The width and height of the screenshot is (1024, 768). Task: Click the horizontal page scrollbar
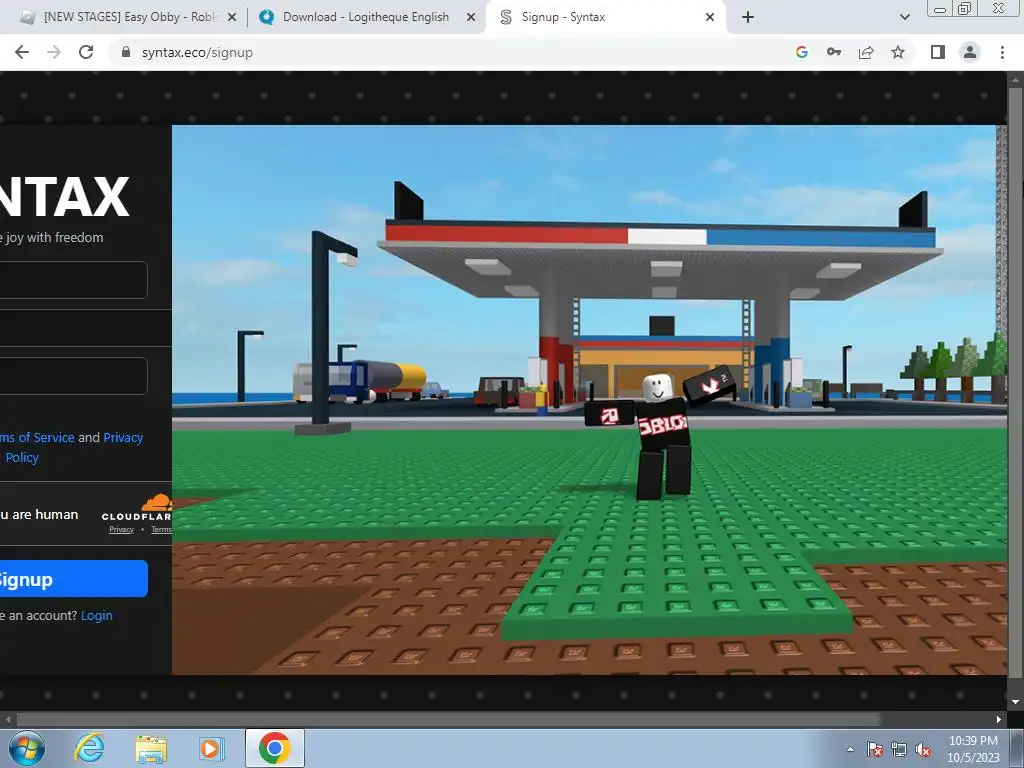tap(448, 719)
